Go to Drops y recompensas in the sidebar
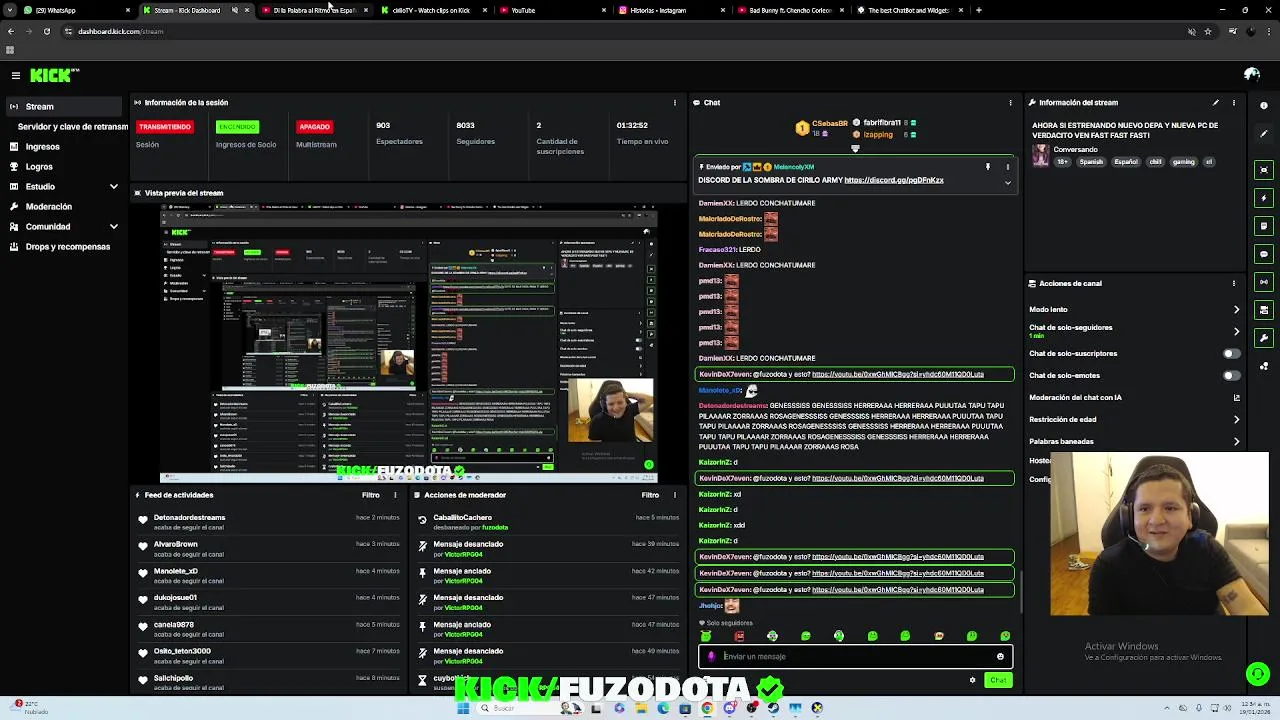Screen dimensions: 1280x720 pyautogui.click(x=67, y=246)
